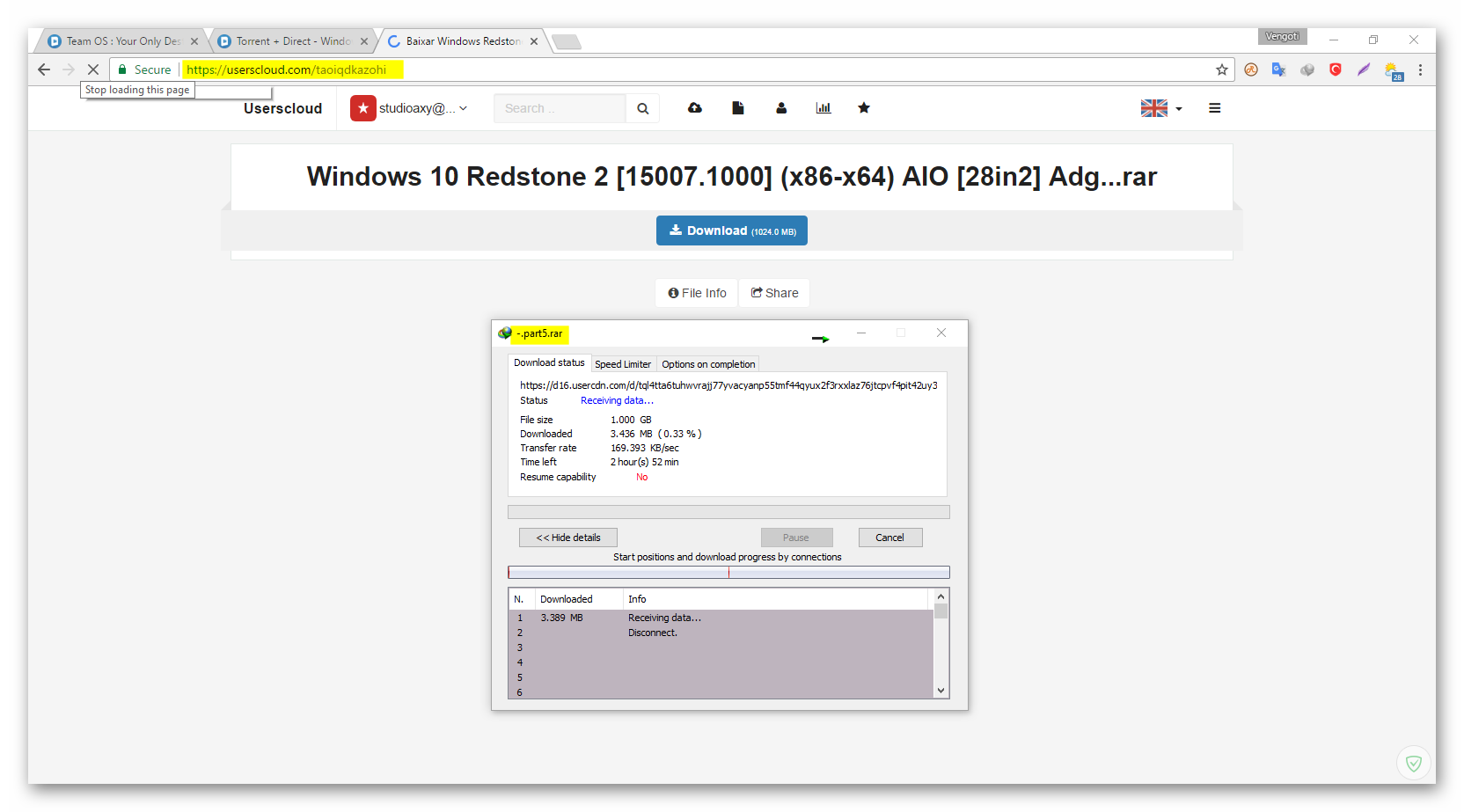Image resolution: width=1464 pixels, height=812 pixels.
Task: Select connection row 1 Receiving data
Action: click(721, 618)
